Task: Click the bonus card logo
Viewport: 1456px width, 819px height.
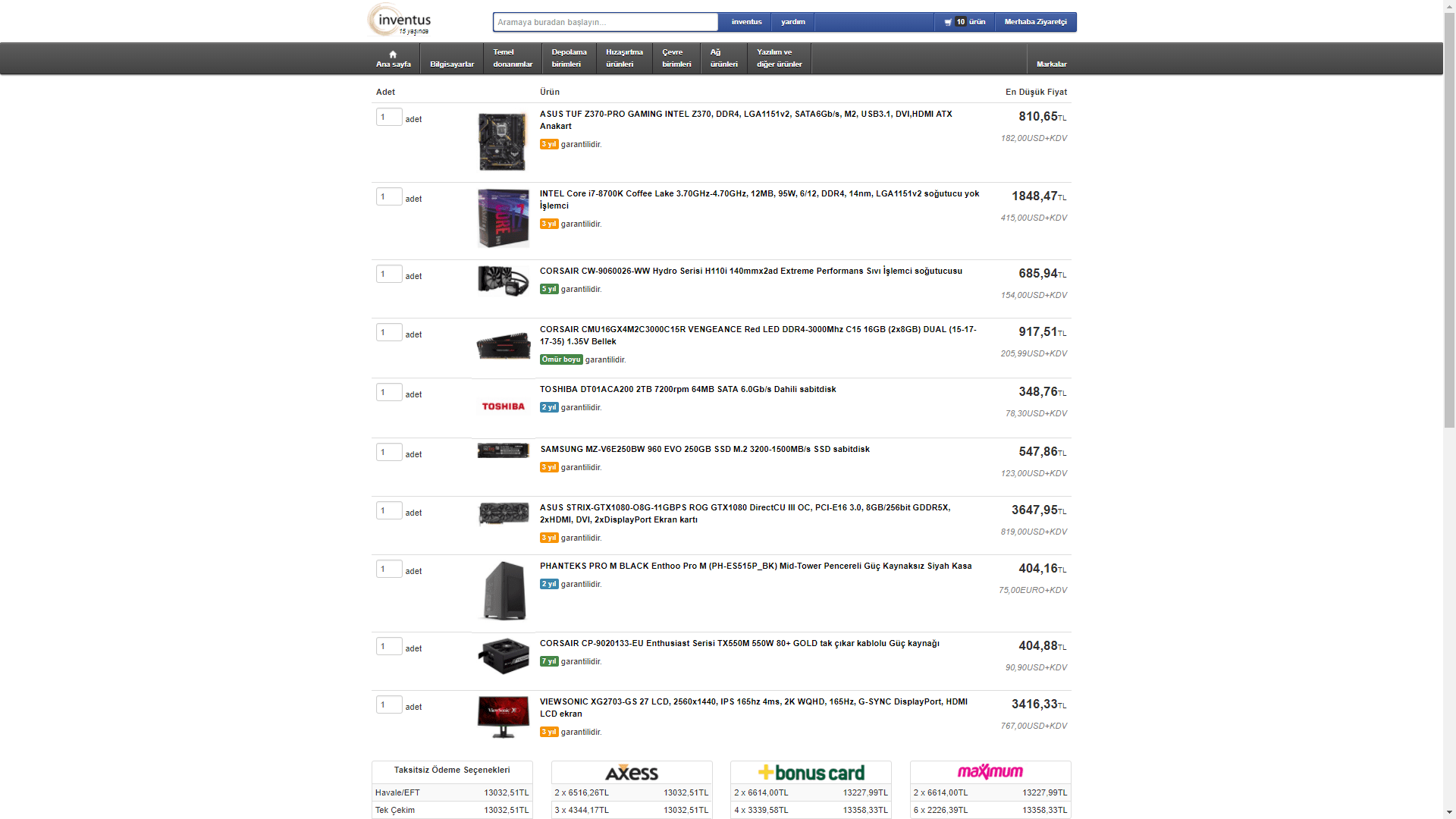Action: tap(811, 773)
